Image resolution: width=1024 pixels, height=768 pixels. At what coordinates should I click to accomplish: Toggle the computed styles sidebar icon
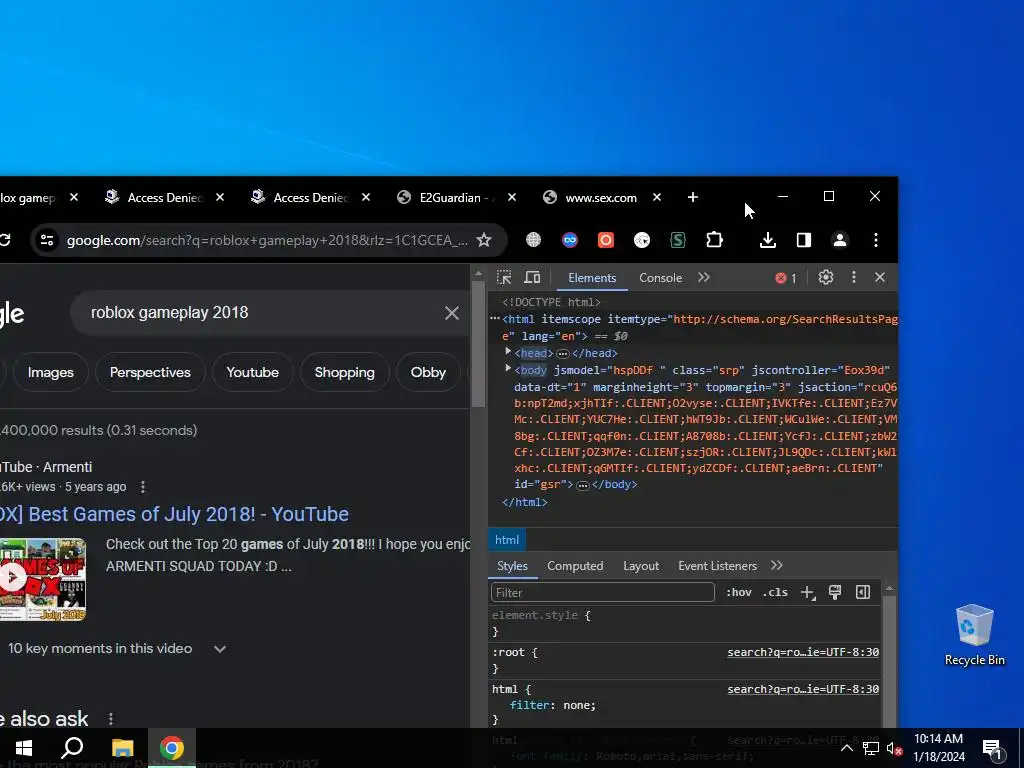point(863,592)
